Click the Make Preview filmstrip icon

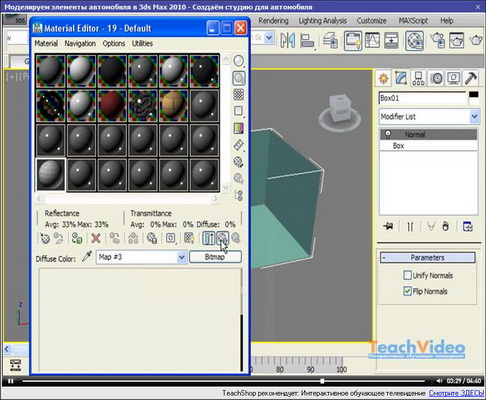pyautogui.click(x=239, y=145)
